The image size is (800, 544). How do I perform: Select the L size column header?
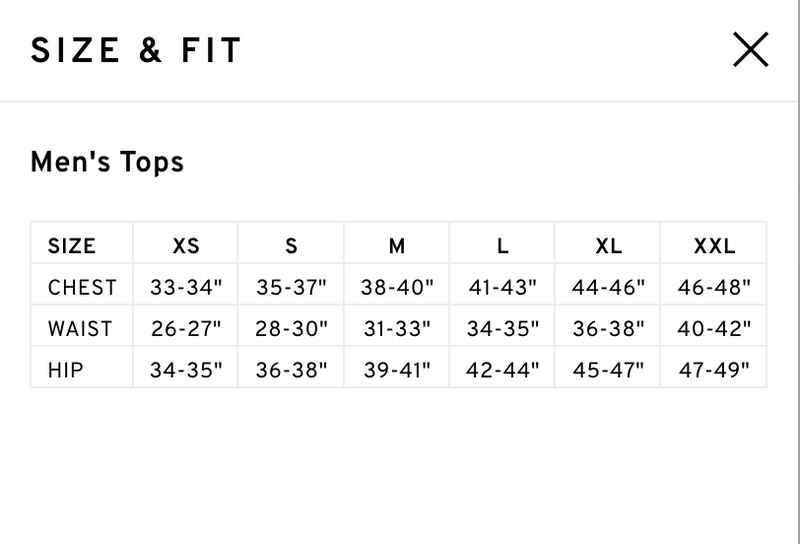coord(503,246)
